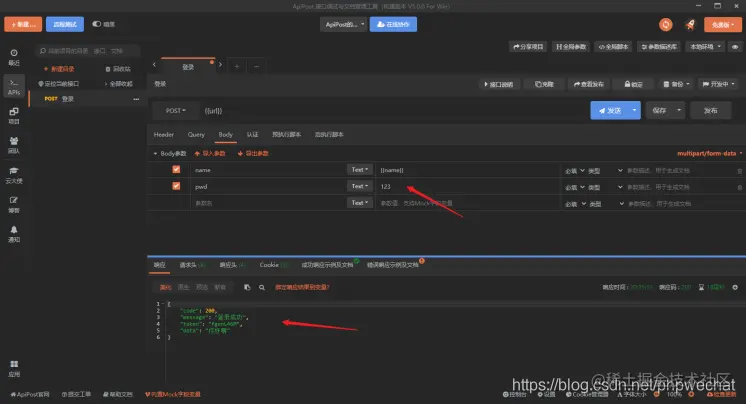The image size is (746, 404).
Task: Open Text type dropdown for name row
Action: point(359,169)
